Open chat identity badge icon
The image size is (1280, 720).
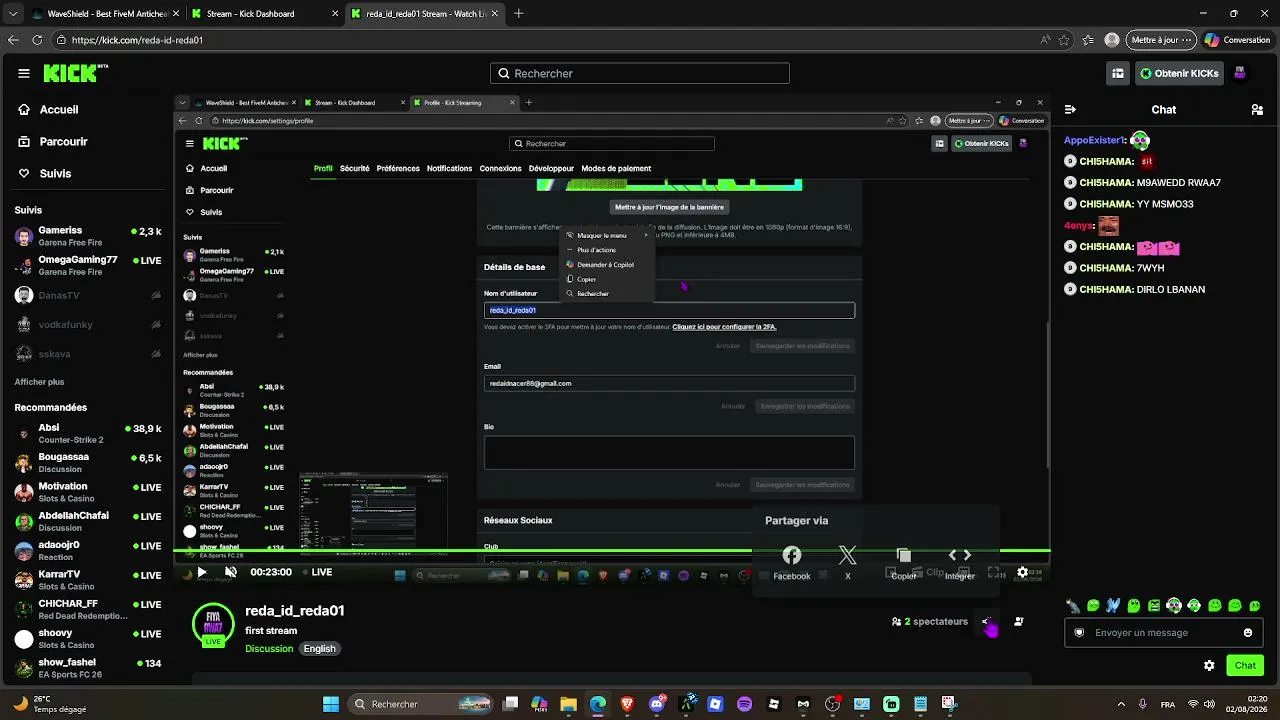click(x=1079, y=633)
